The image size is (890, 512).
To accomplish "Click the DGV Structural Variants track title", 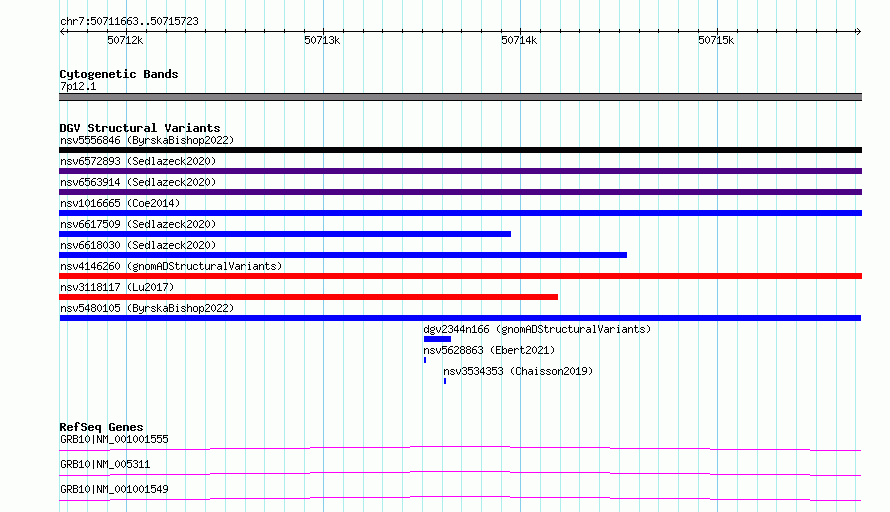I will coord(140,128).
